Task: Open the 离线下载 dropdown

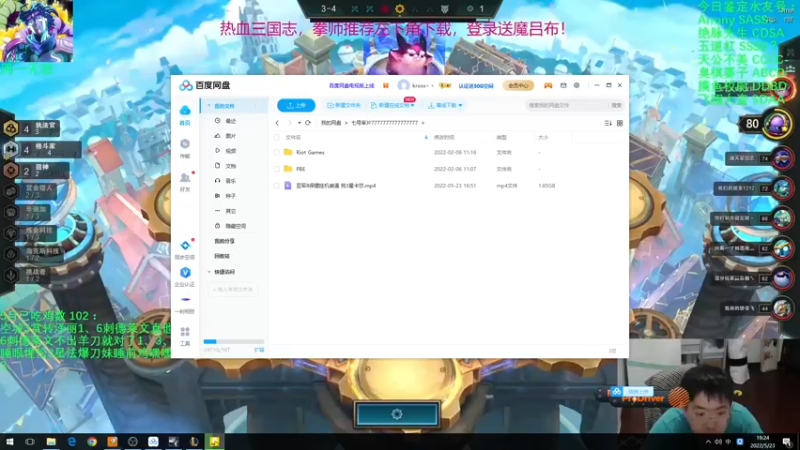Action: pos(460,106)
